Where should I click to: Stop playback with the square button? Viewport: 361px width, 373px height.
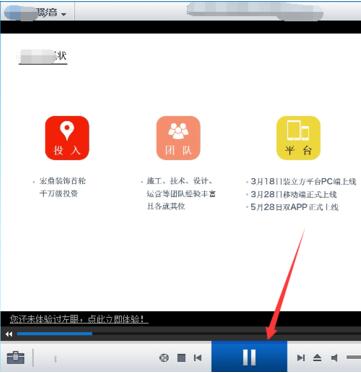click(x=181, y=358)
